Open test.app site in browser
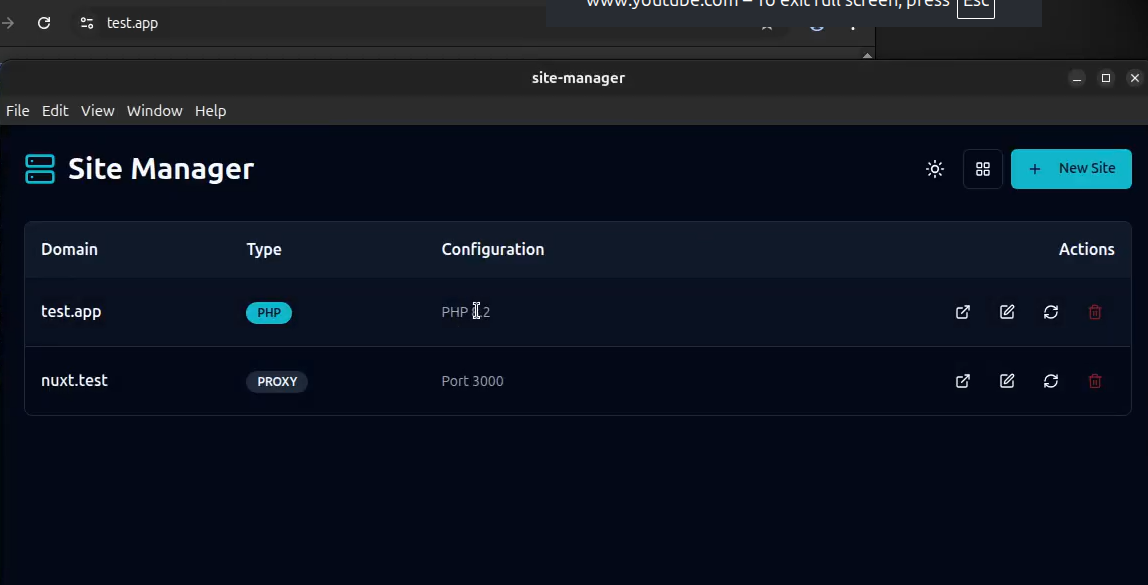Image resolution: width=1148 pixels, height=585 pixels. coord(962,312)
